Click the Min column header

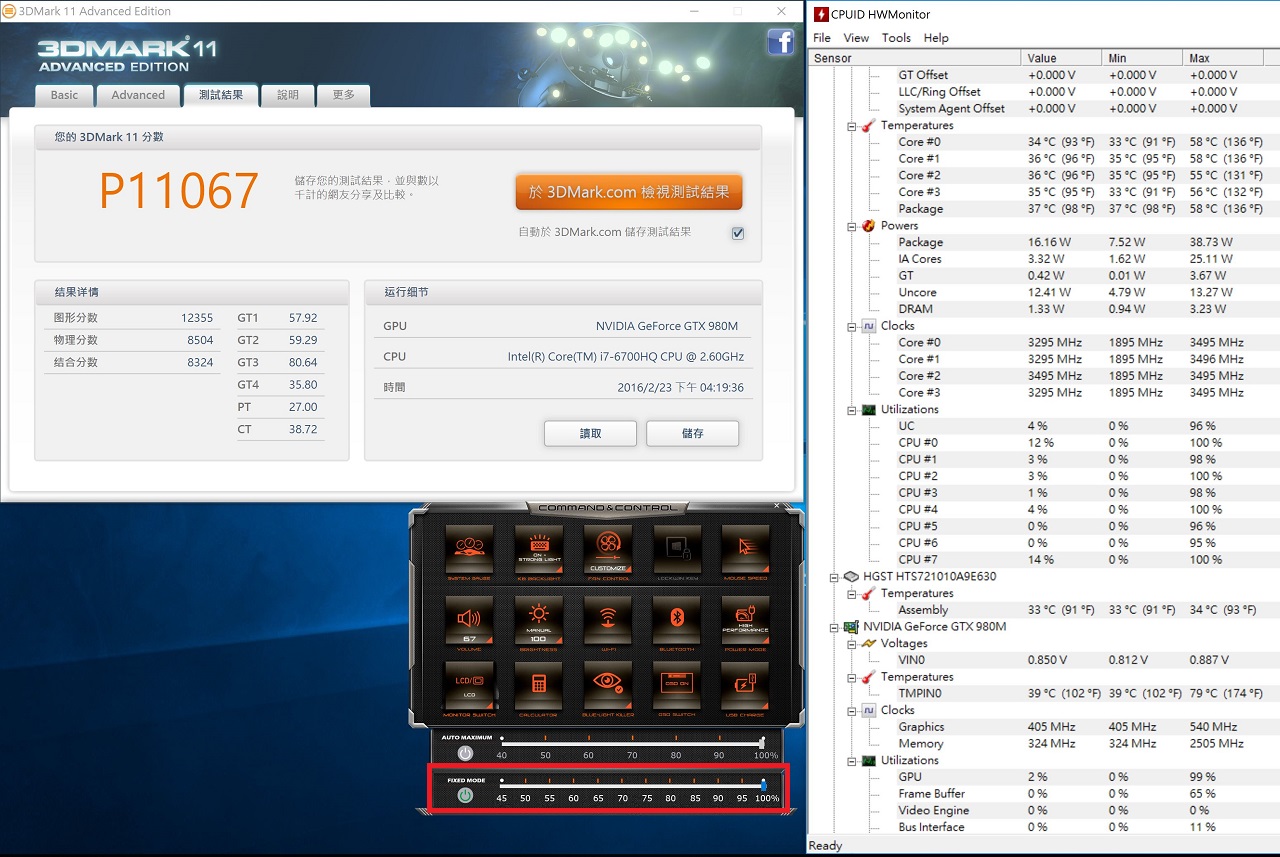coord(1141,58)
